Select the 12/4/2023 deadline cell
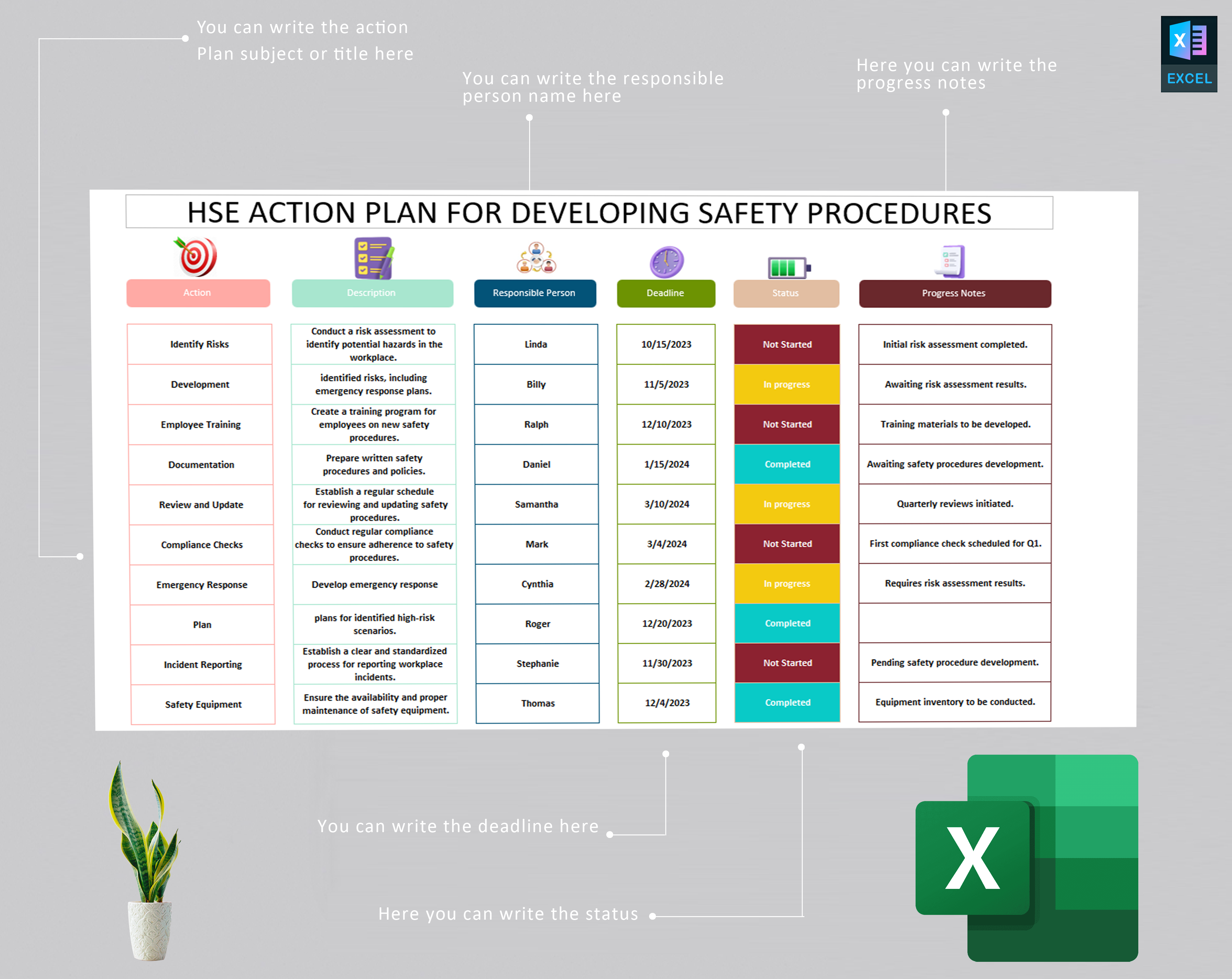 [x=667, y=703]
